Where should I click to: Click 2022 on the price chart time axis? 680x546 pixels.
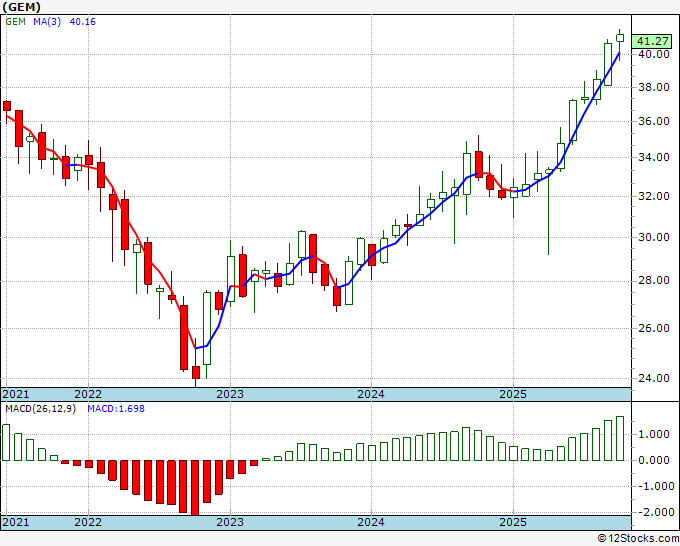pos(88,394)
